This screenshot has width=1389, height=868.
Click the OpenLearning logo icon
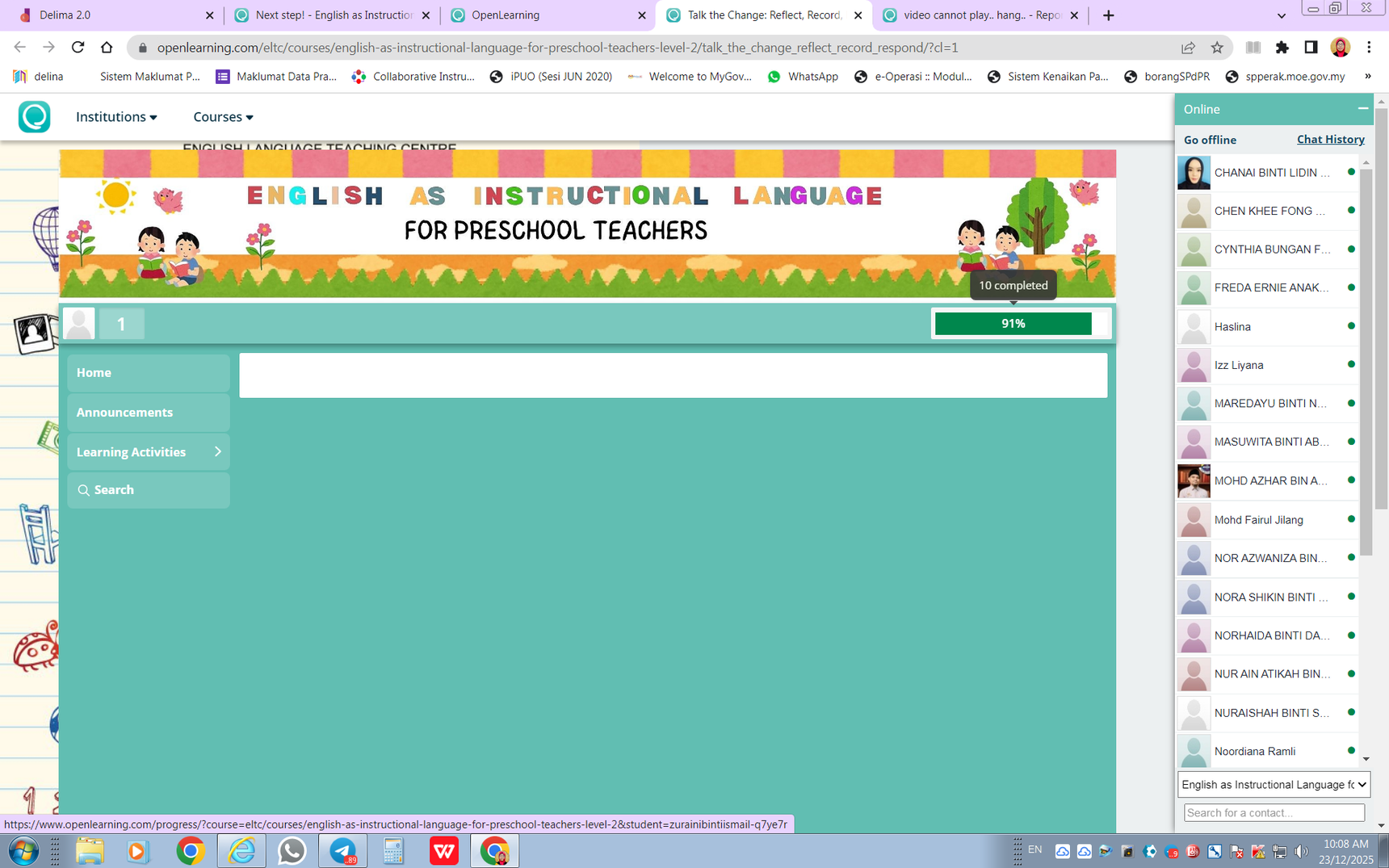coord(34,117)
